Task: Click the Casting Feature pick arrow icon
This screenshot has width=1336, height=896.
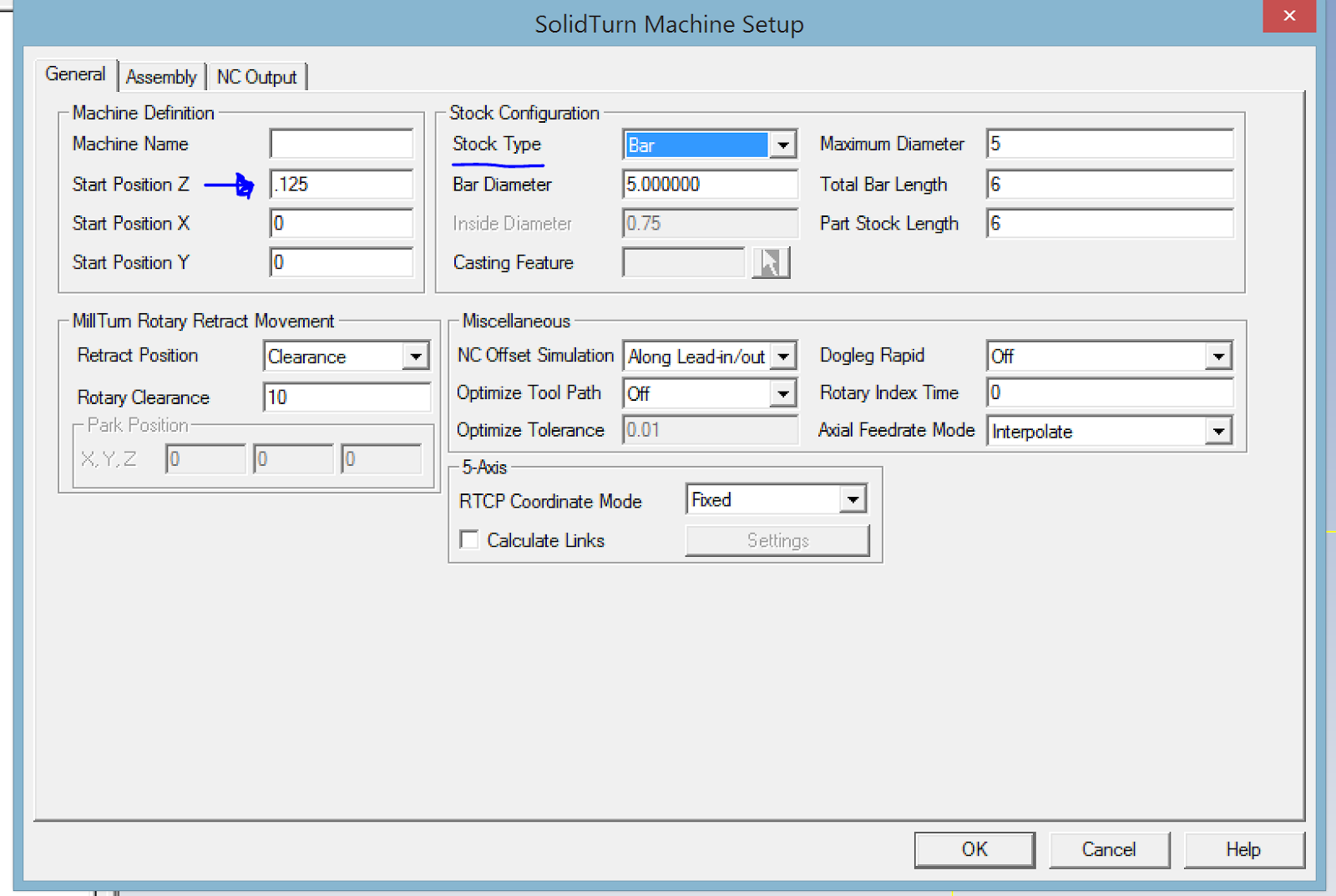Action: click(771, 262)
